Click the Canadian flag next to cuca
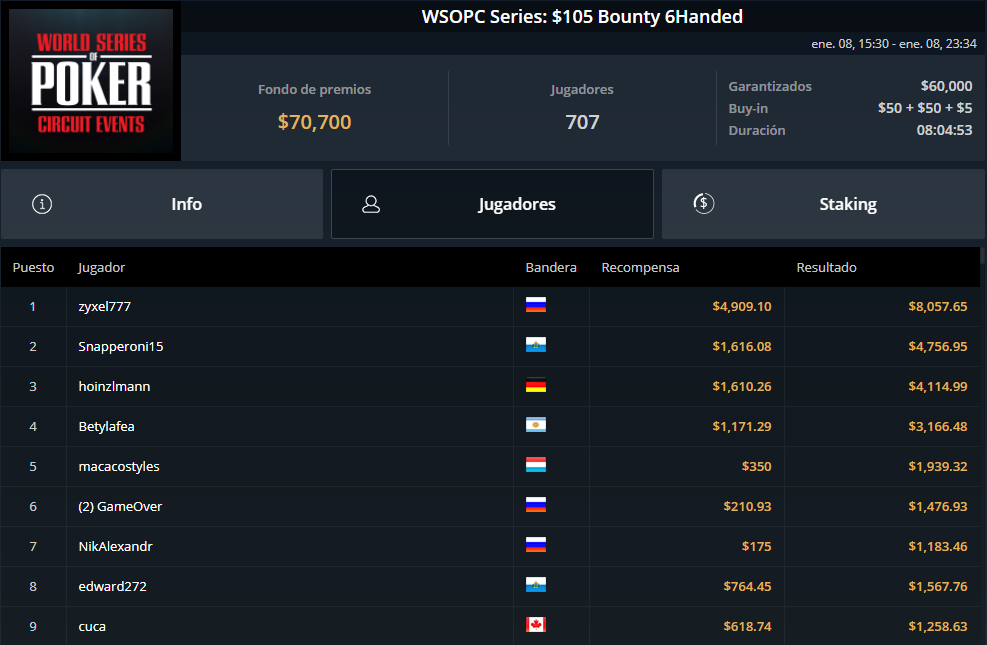Image resolution: width=987 pixels, height=645 pixels. (536, 625)
